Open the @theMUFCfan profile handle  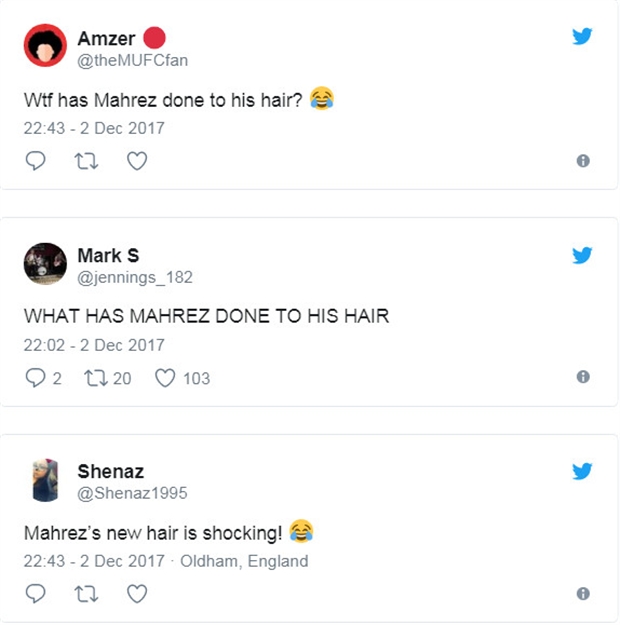coord(132,61)
